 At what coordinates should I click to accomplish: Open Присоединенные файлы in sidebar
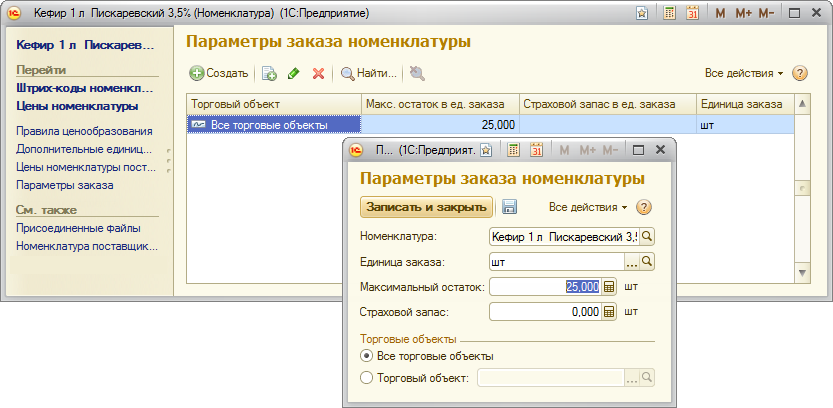click(78, 228)
